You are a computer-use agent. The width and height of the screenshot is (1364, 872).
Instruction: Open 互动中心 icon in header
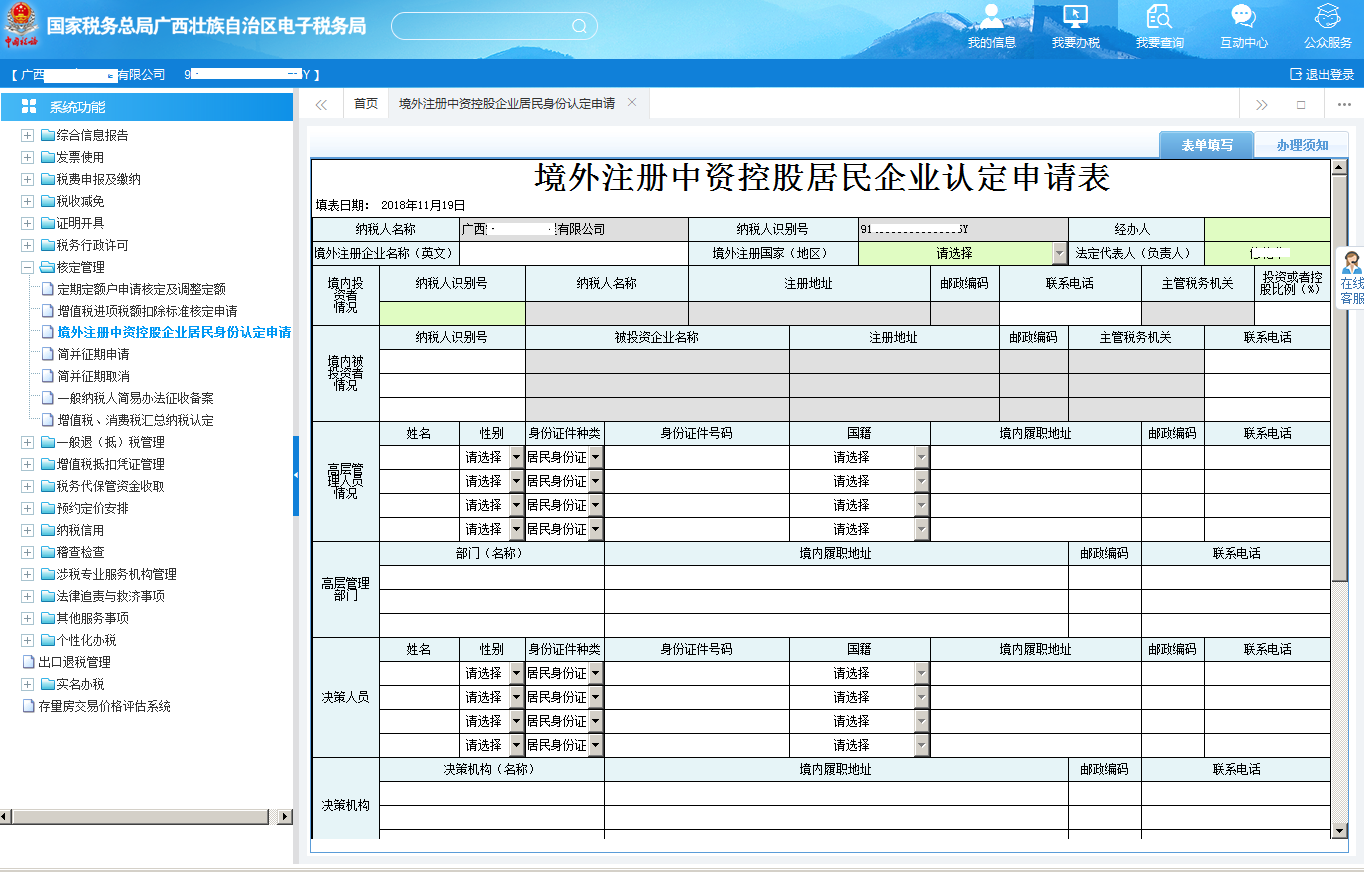(x=1243, y=16)
